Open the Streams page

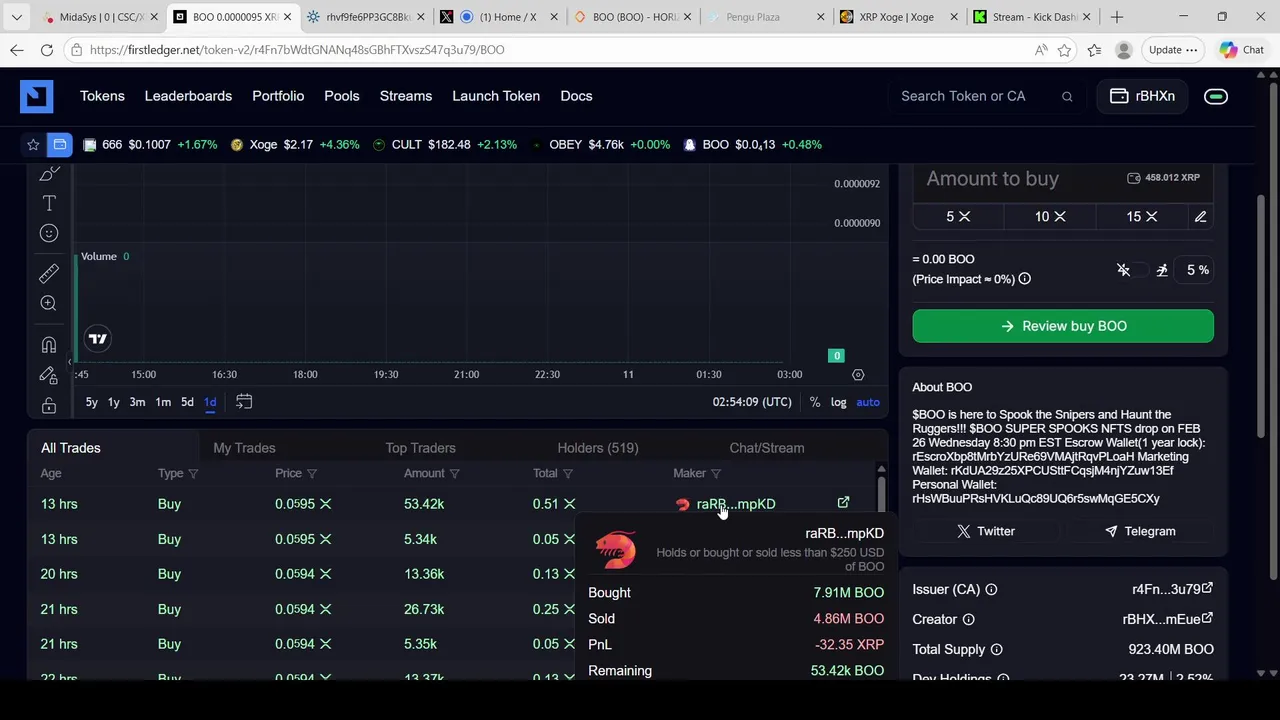406,96
